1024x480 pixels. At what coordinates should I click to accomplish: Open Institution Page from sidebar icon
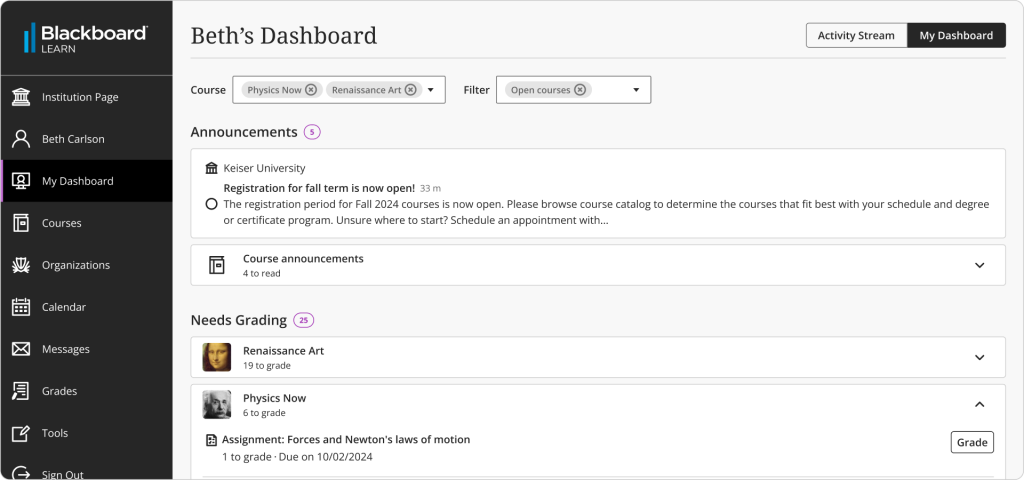(x=21, y=97)
